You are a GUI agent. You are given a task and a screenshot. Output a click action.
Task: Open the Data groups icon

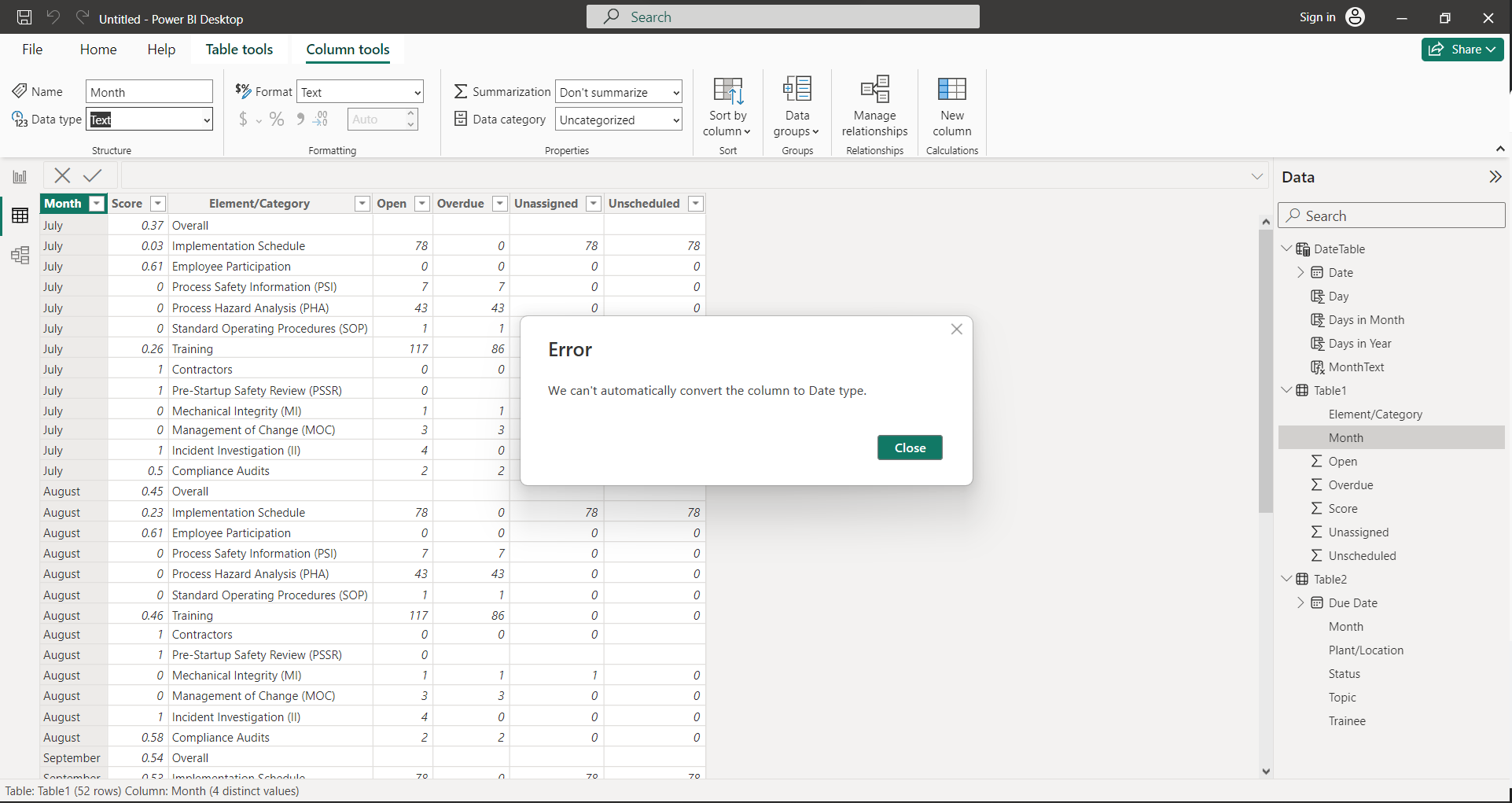(x=797, y=89)
